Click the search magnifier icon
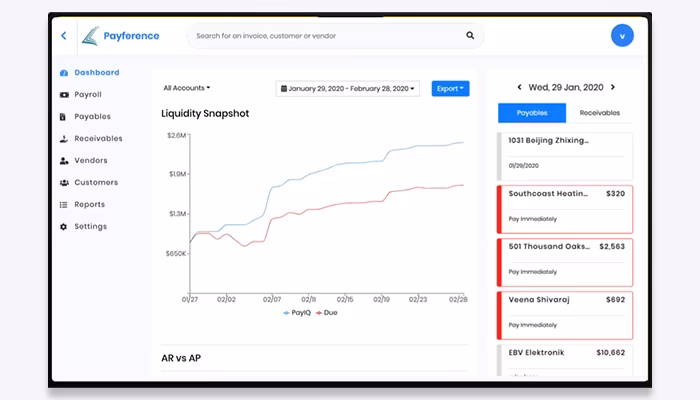 470,35
